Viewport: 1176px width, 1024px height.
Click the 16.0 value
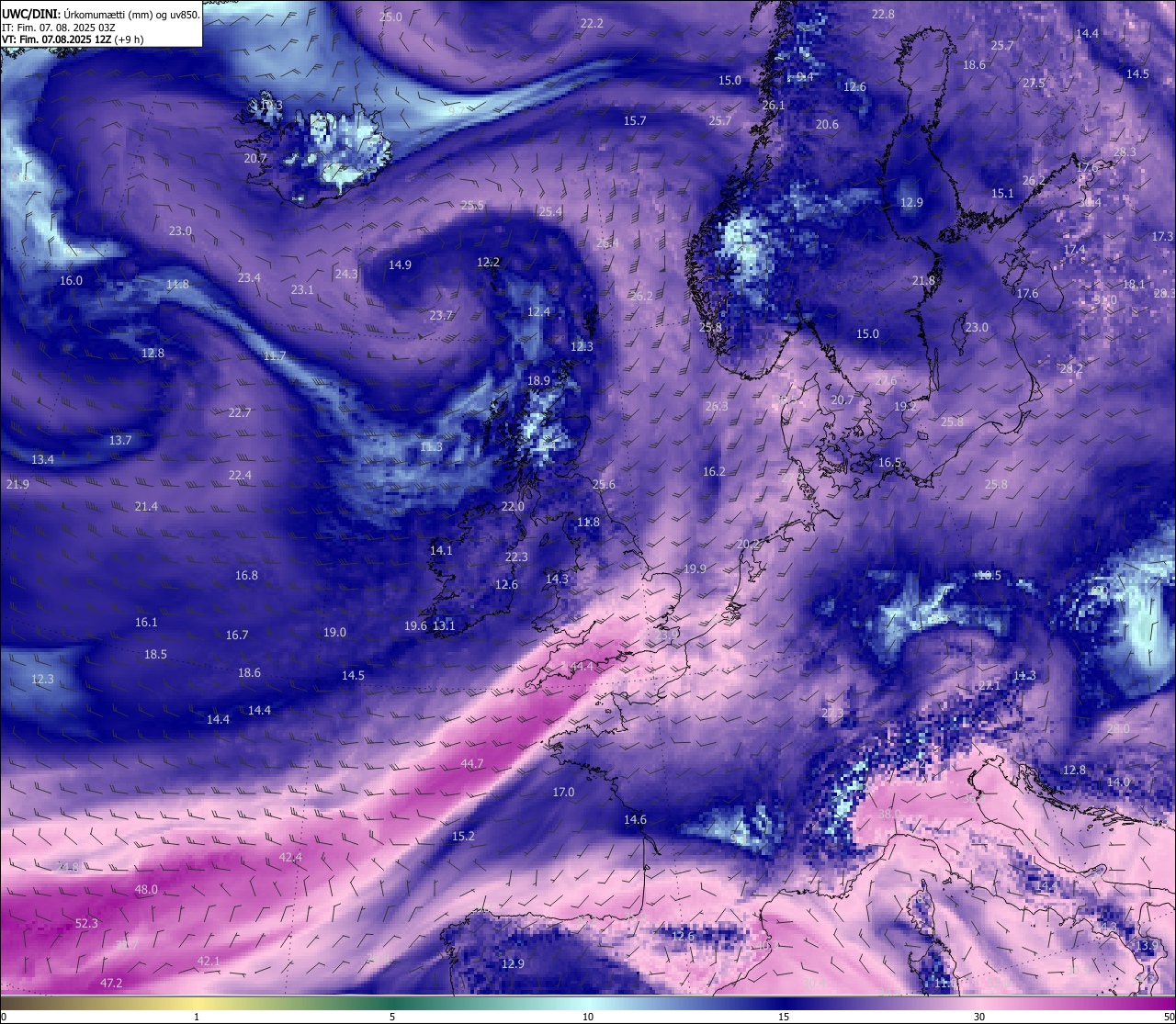coord(71,281)
